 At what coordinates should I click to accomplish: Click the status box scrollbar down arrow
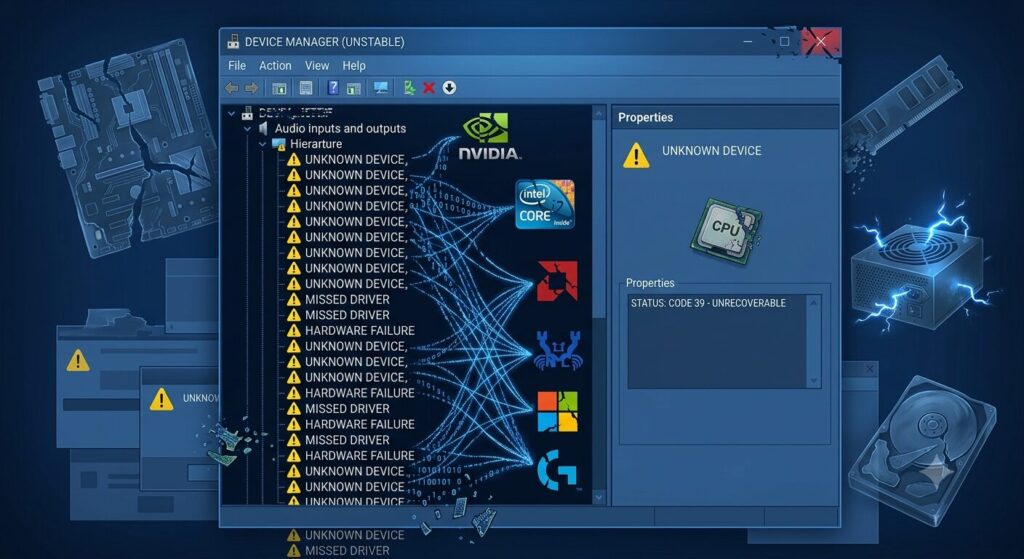[813, 381]
